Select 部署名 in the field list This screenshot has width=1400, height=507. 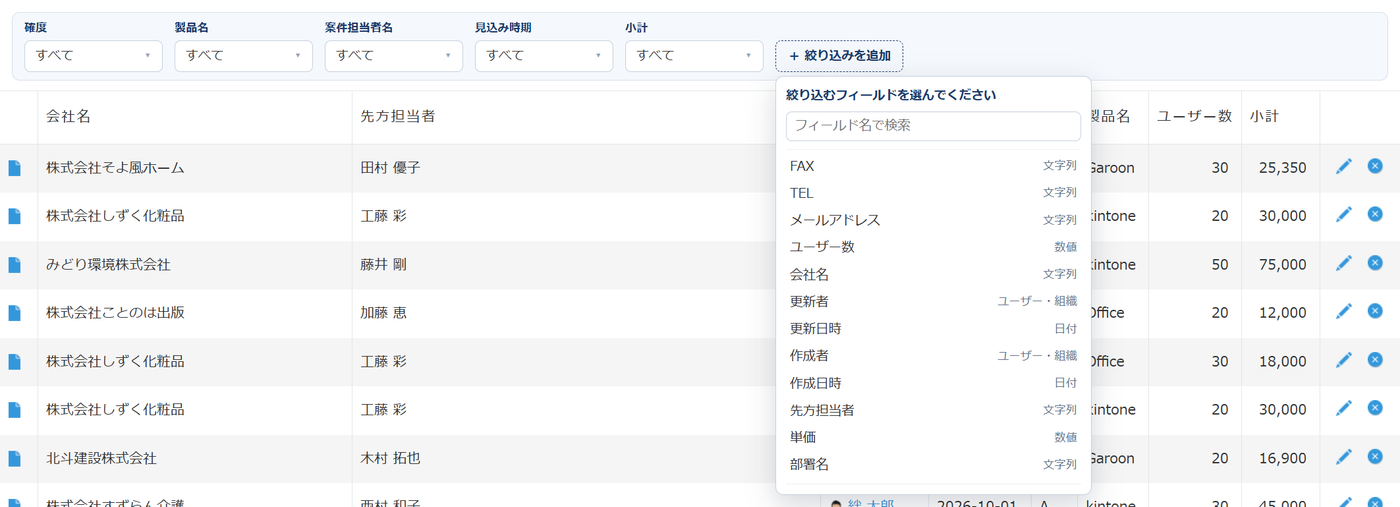point(933,465)
